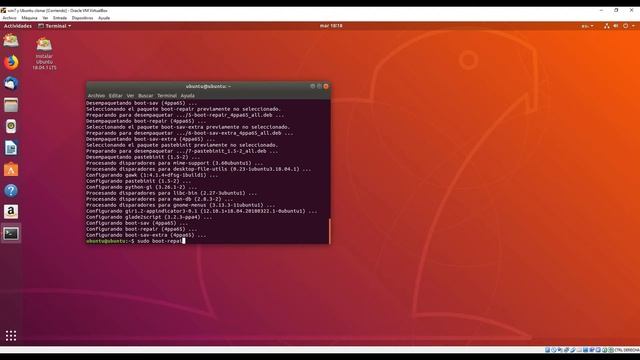Open VirtualBox 'Ayuda' menu
640x360 pixels.
[x=104, y=18]
